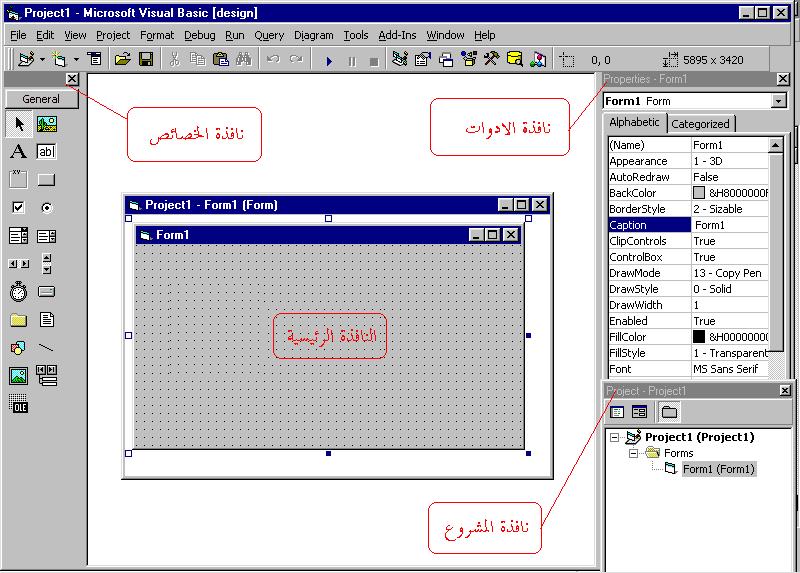
Task: Open the Form1 object dropdown in Properties
Action: coord(778,101)
